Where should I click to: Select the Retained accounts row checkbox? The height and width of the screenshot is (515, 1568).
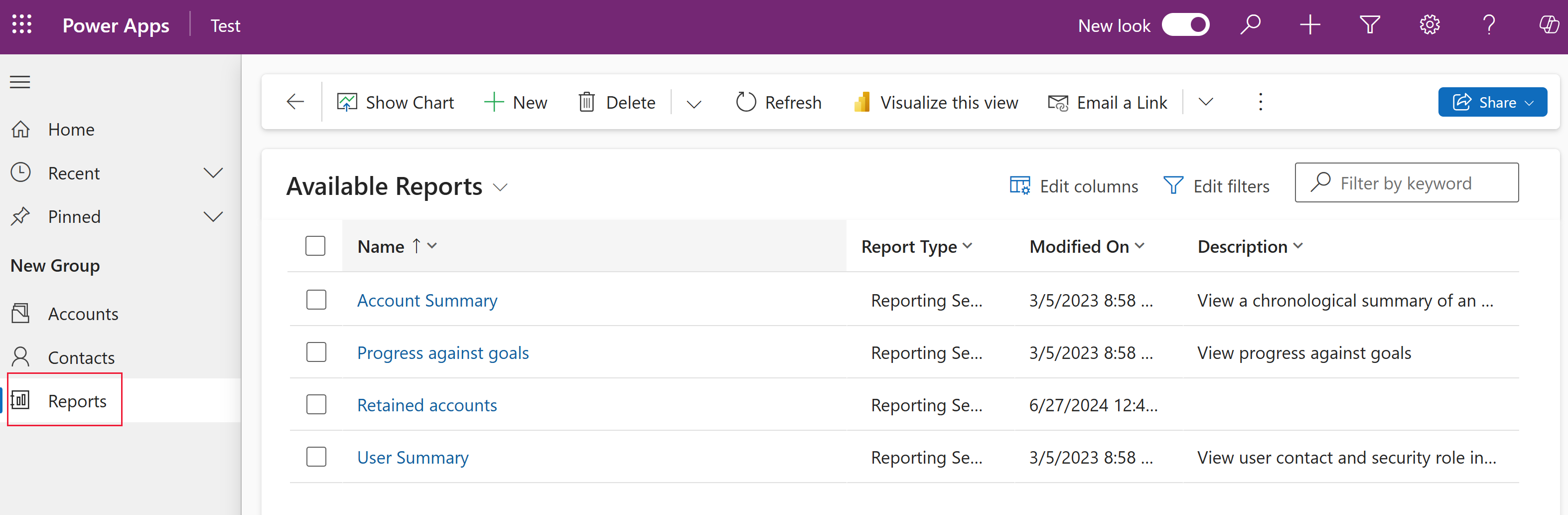point(316,404)
